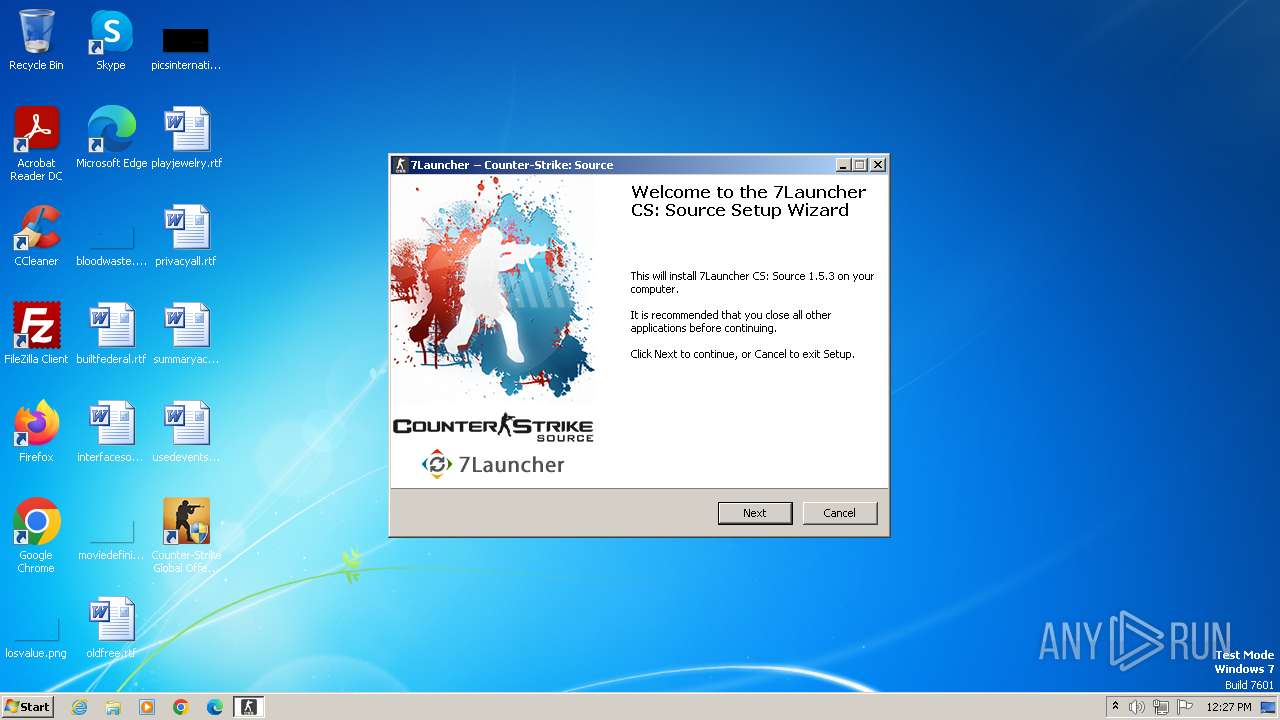Open Chrome from the taskbar
Viewport: 1280px width, 720px height.
pos(181,707)
